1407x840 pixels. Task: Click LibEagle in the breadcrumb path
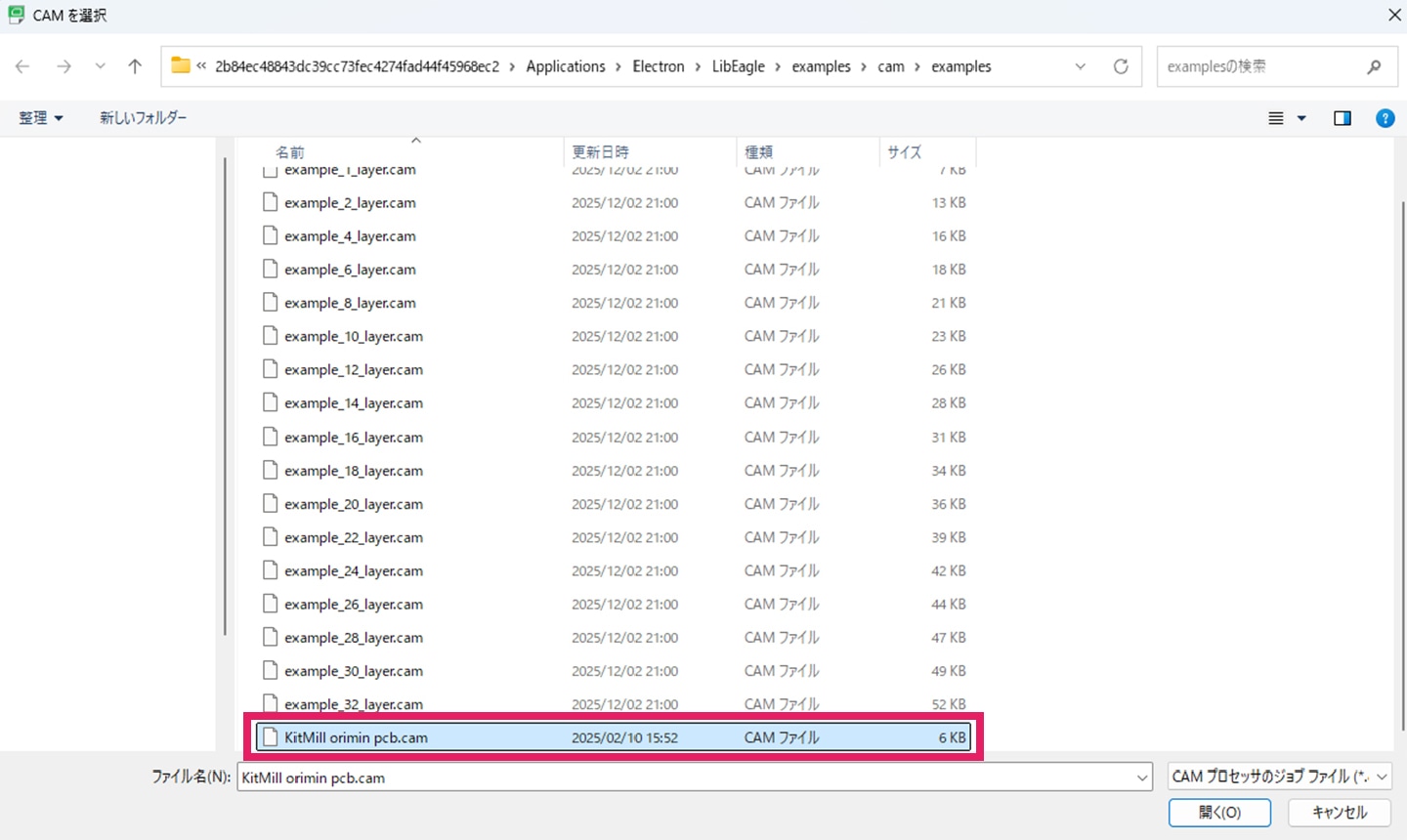(x=738, y=66)
